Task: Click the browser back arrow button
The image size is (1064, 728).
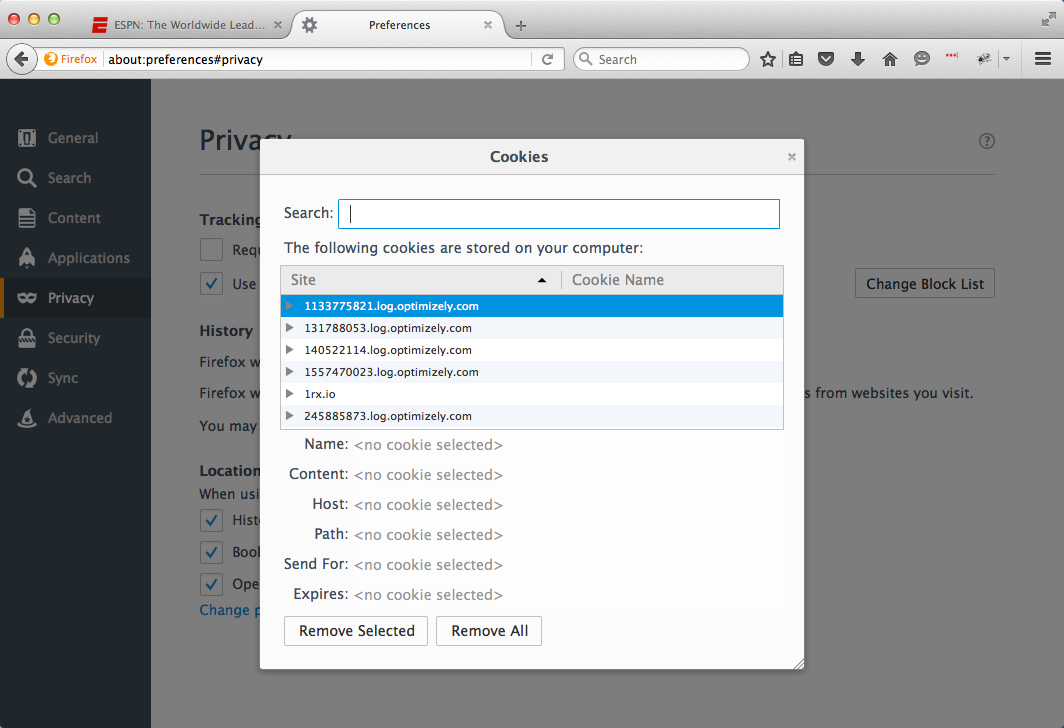Action: pos(21,59)
